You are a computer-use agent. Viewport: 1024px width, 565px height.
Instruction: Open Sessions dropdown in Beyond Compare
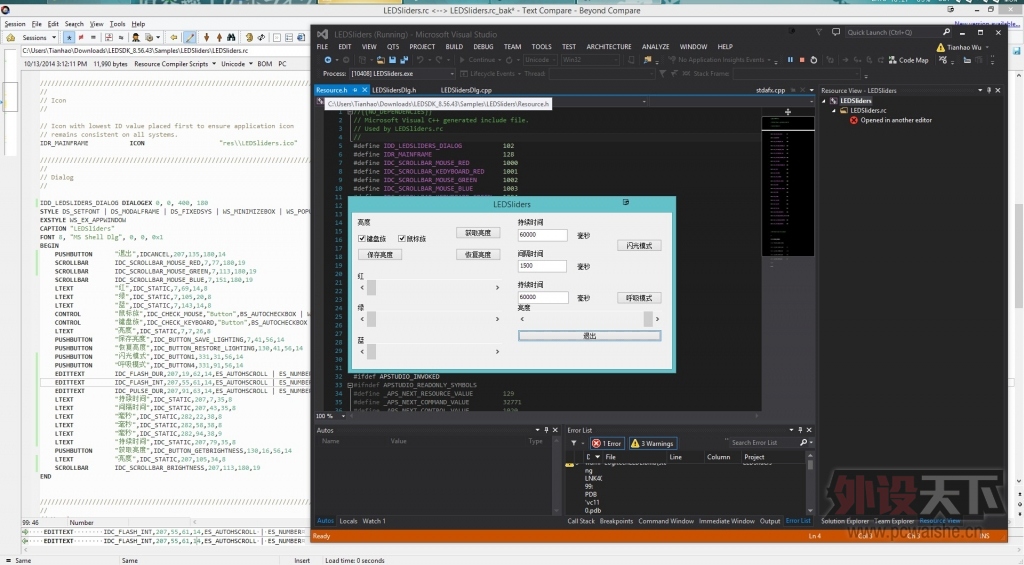[x=39, y=37]
